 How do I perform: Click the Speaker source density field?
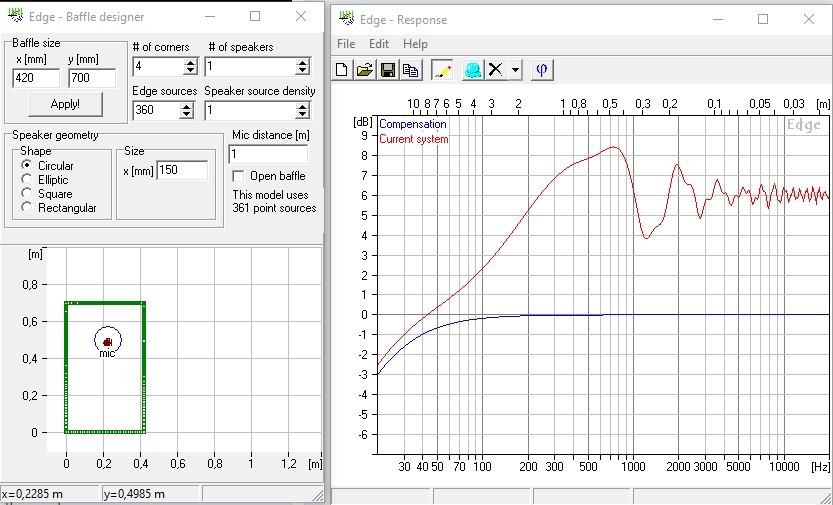click(250, 111)
